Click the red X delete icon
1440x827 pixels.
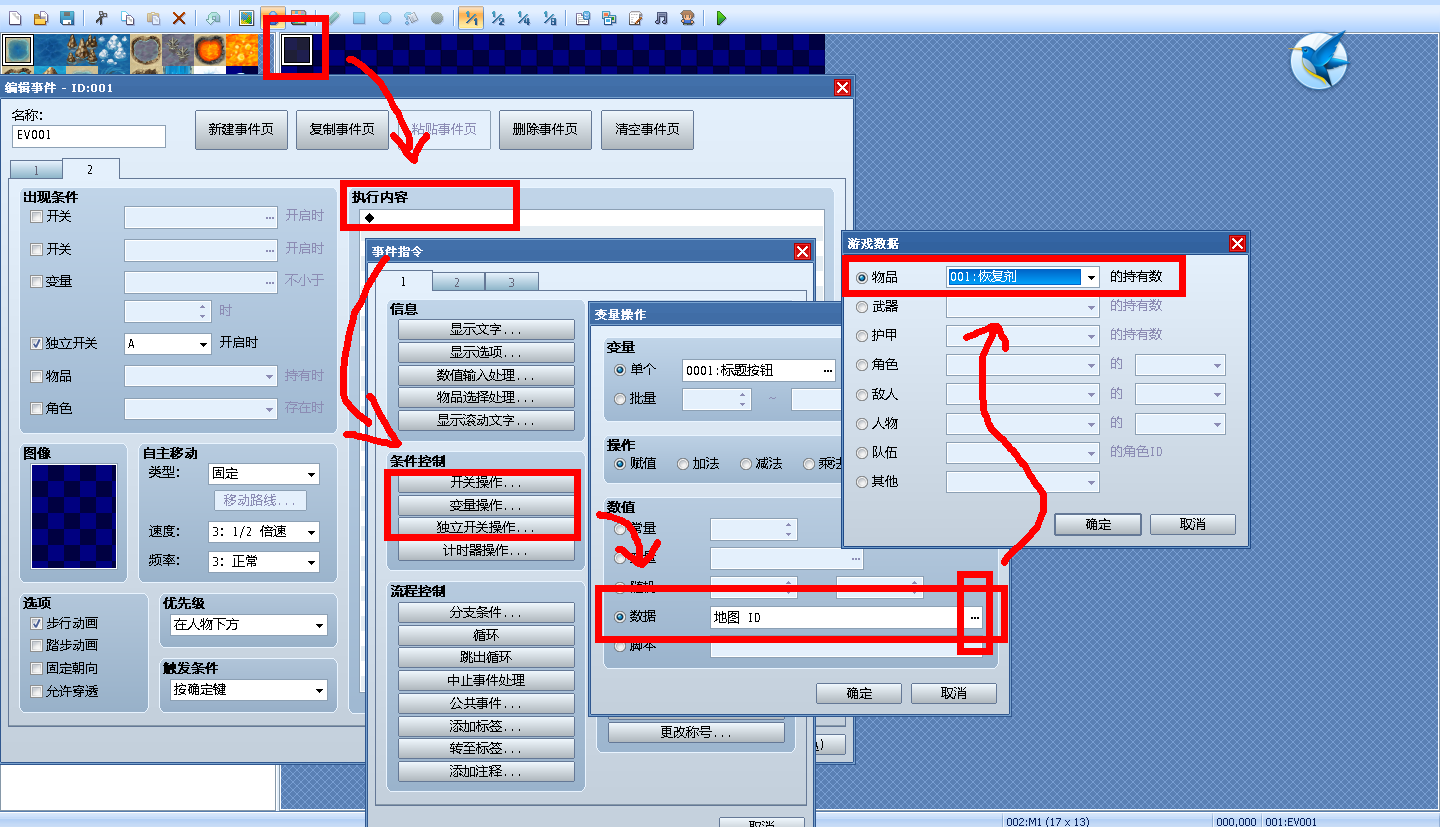180,18
